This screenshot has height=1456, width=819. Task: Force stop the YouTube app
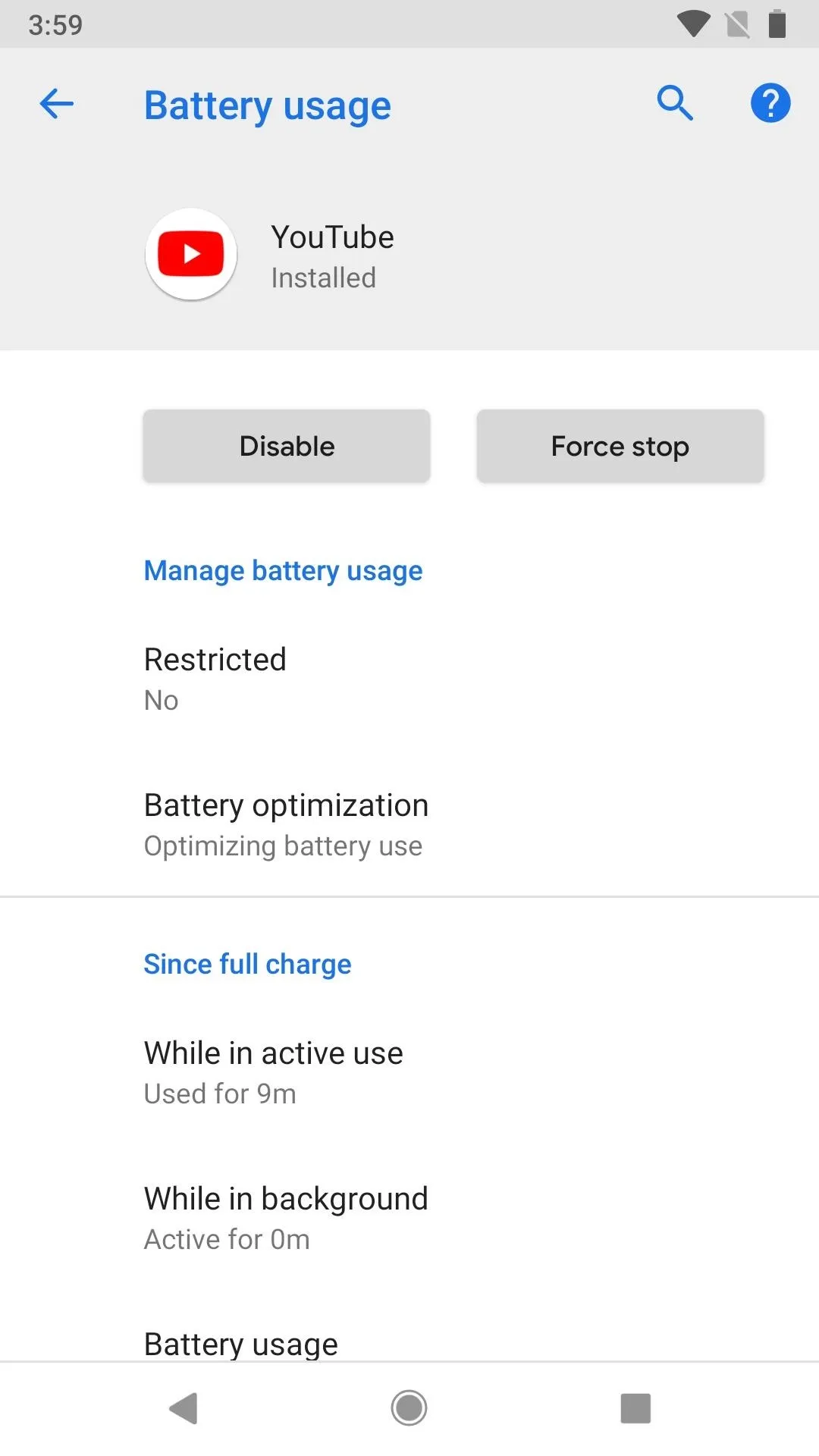[x=620, y=446]
